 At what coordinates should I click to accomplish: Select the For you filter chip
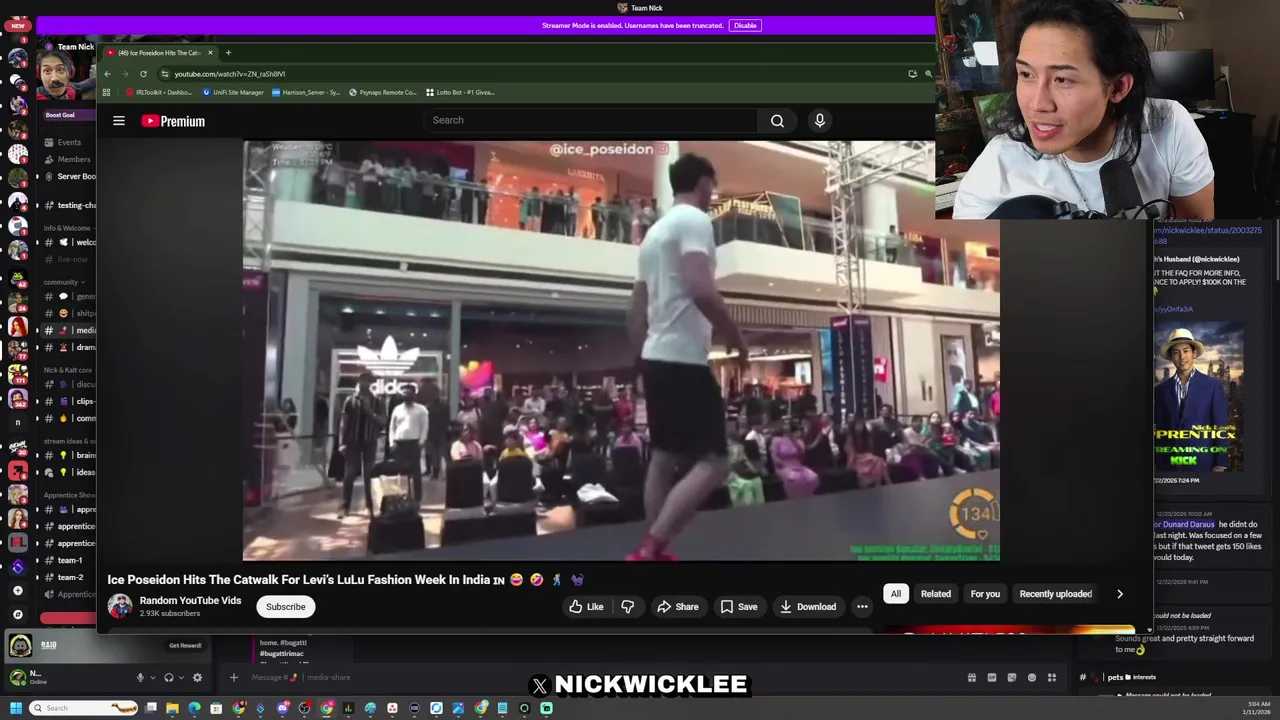click(985, 594)
